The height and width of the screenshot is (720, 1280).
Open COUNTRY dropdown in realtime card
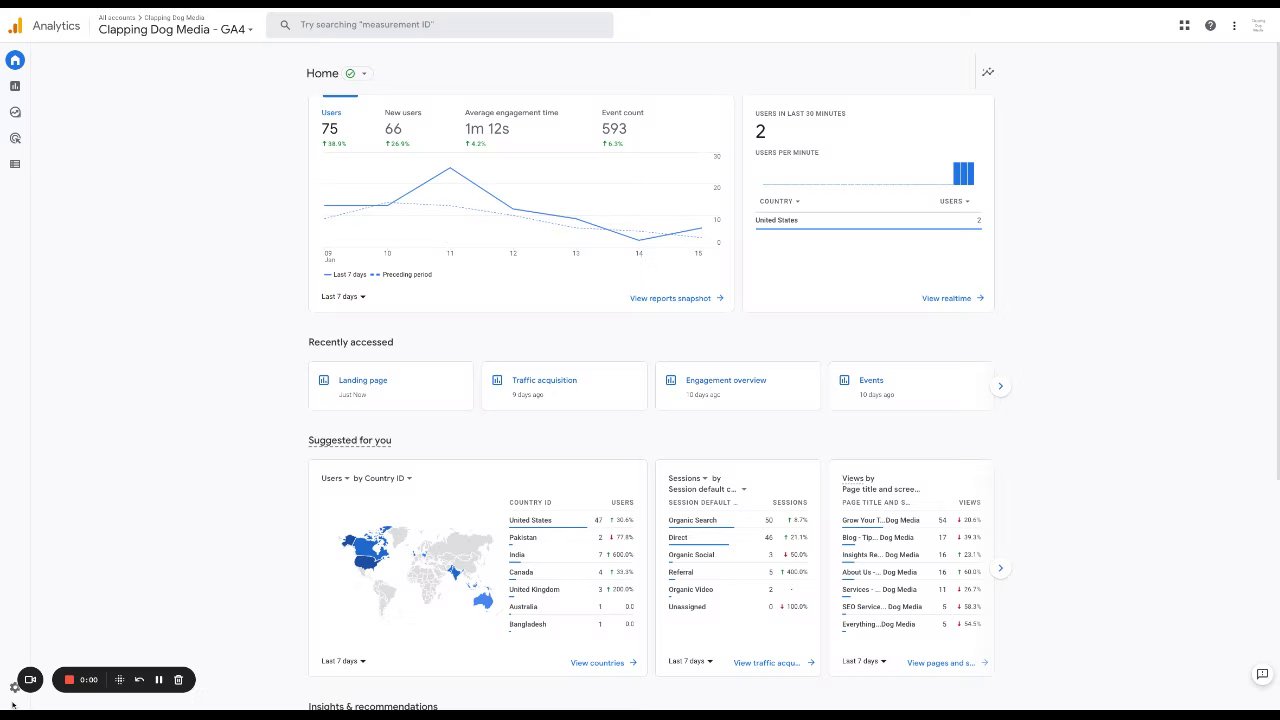tap(780, 201)
